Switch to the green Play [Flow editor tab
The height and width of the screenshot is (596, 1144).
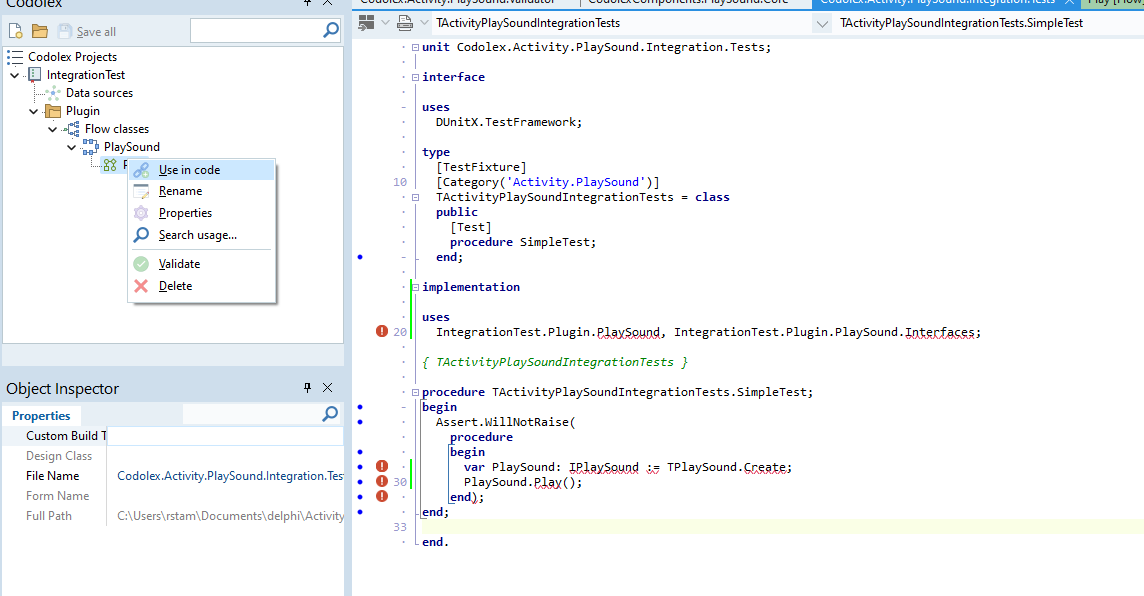pos(1112,3)
